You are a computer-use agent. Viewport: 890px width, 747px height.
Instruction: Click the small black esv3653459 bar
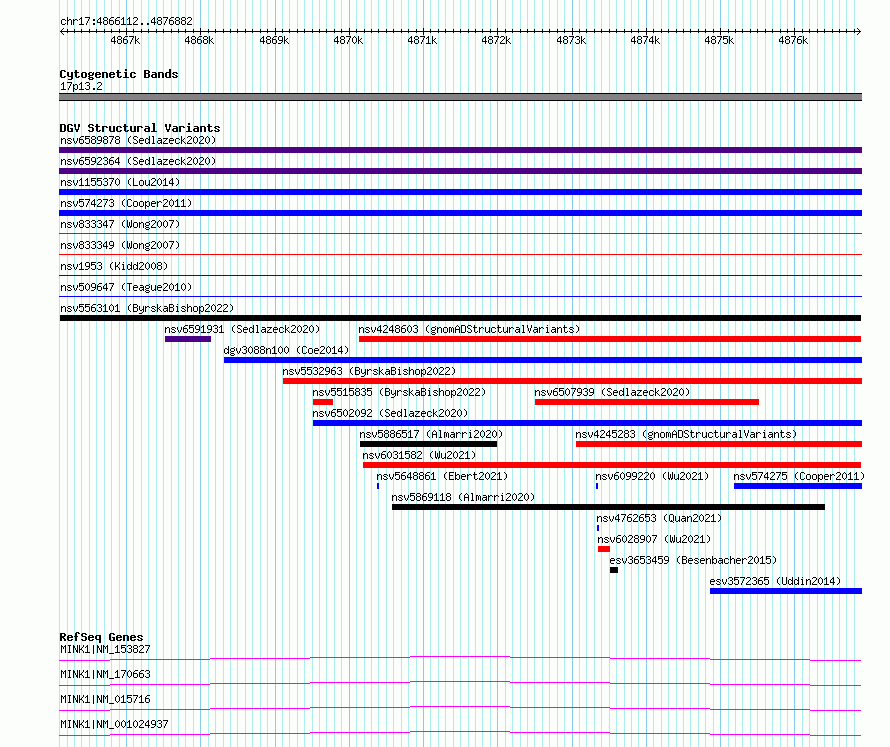[614, 570]
